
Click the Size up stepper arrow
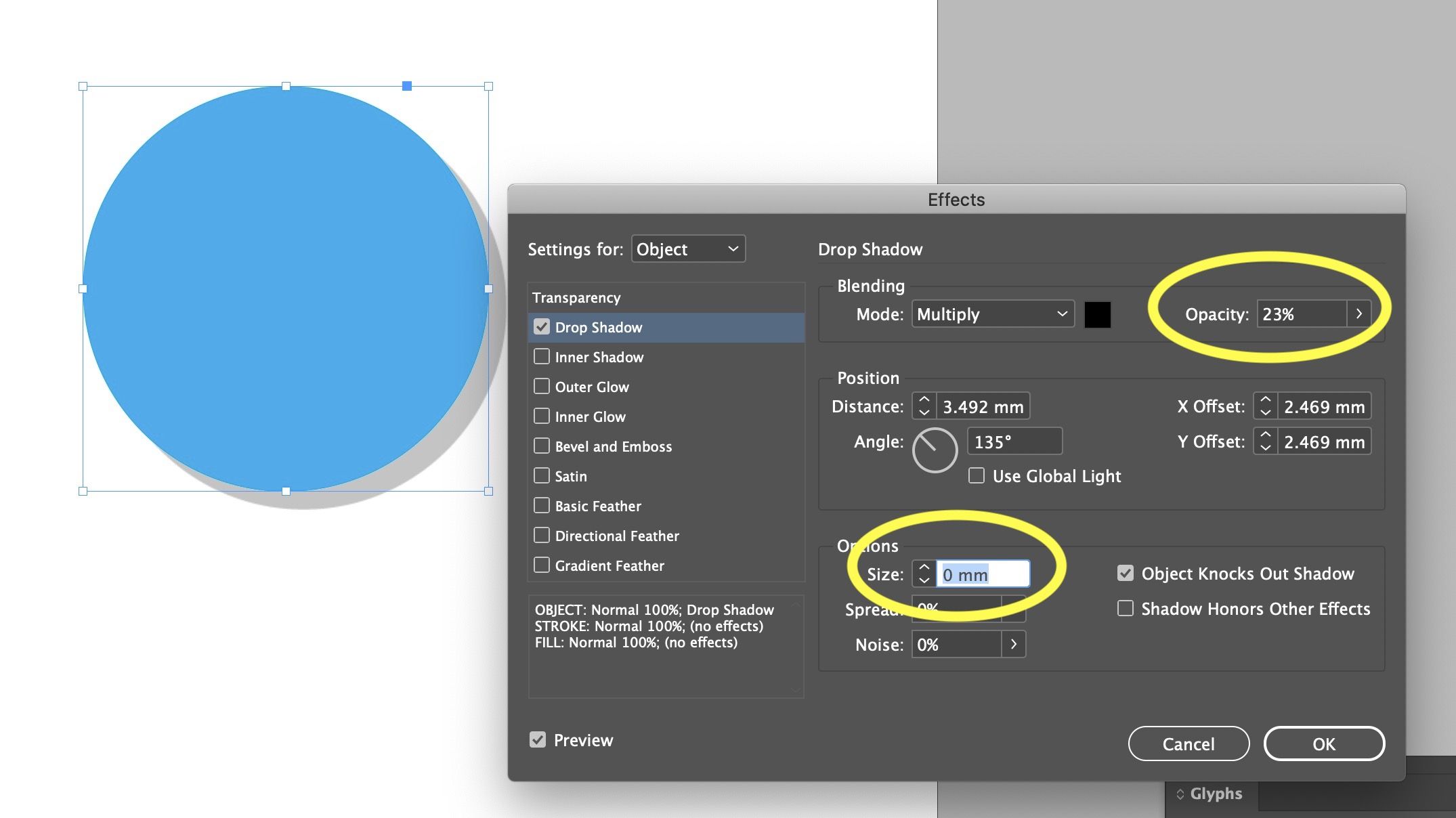pyautogui.click(x=923, y=567)
